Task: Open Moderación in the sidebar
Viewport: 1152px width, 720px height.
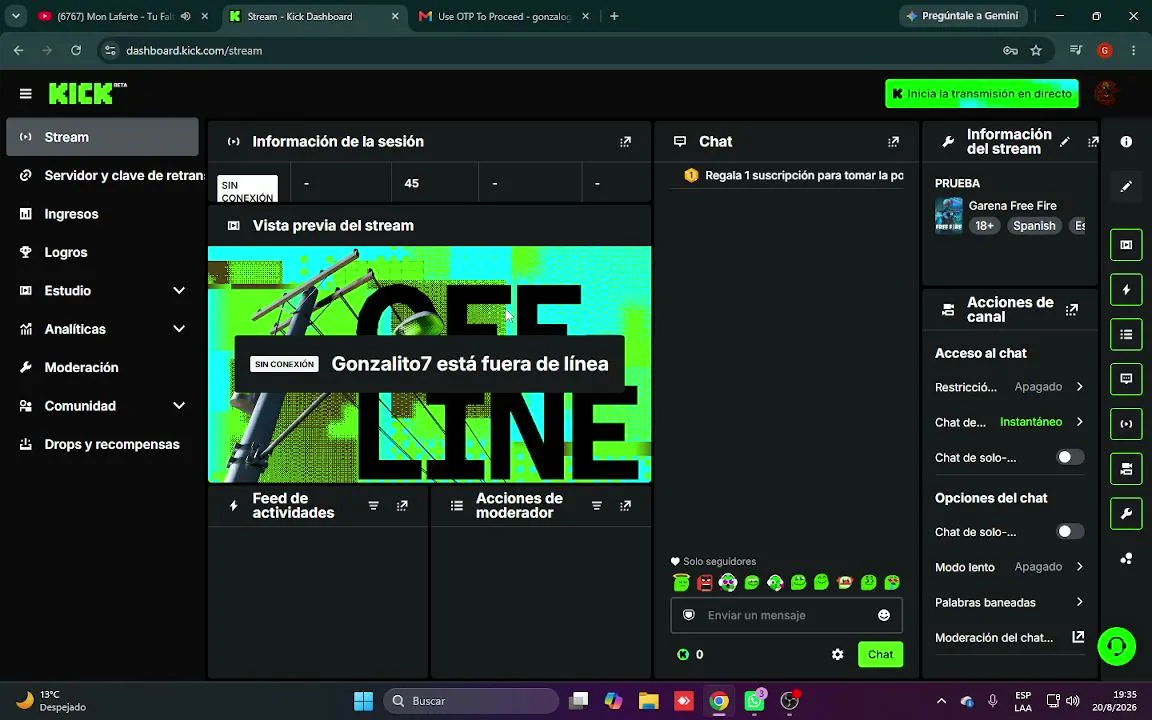Action: point(102,367)
